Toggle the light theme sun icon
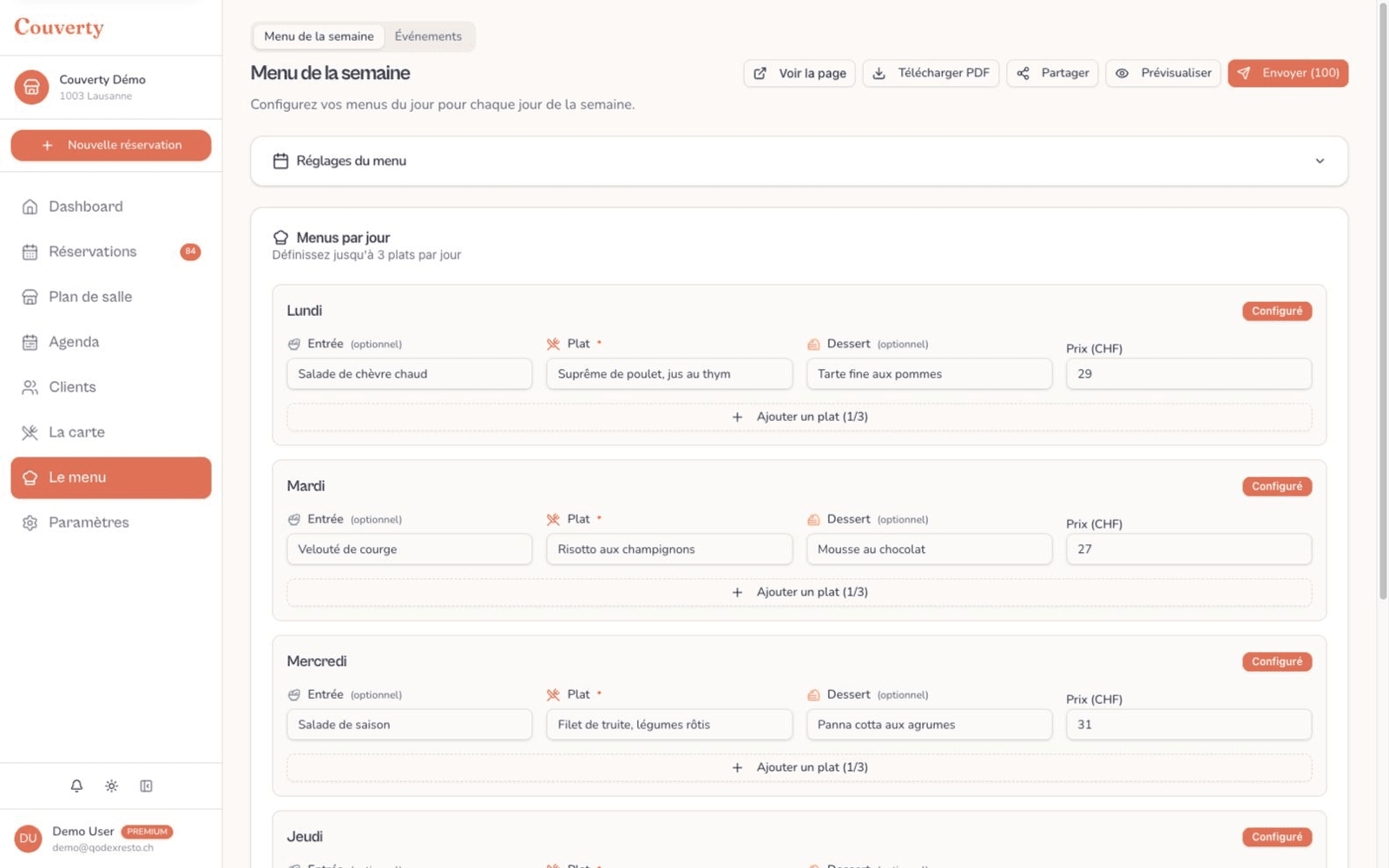This screenshot has height=868, width=1389. [x=111, y=786]
